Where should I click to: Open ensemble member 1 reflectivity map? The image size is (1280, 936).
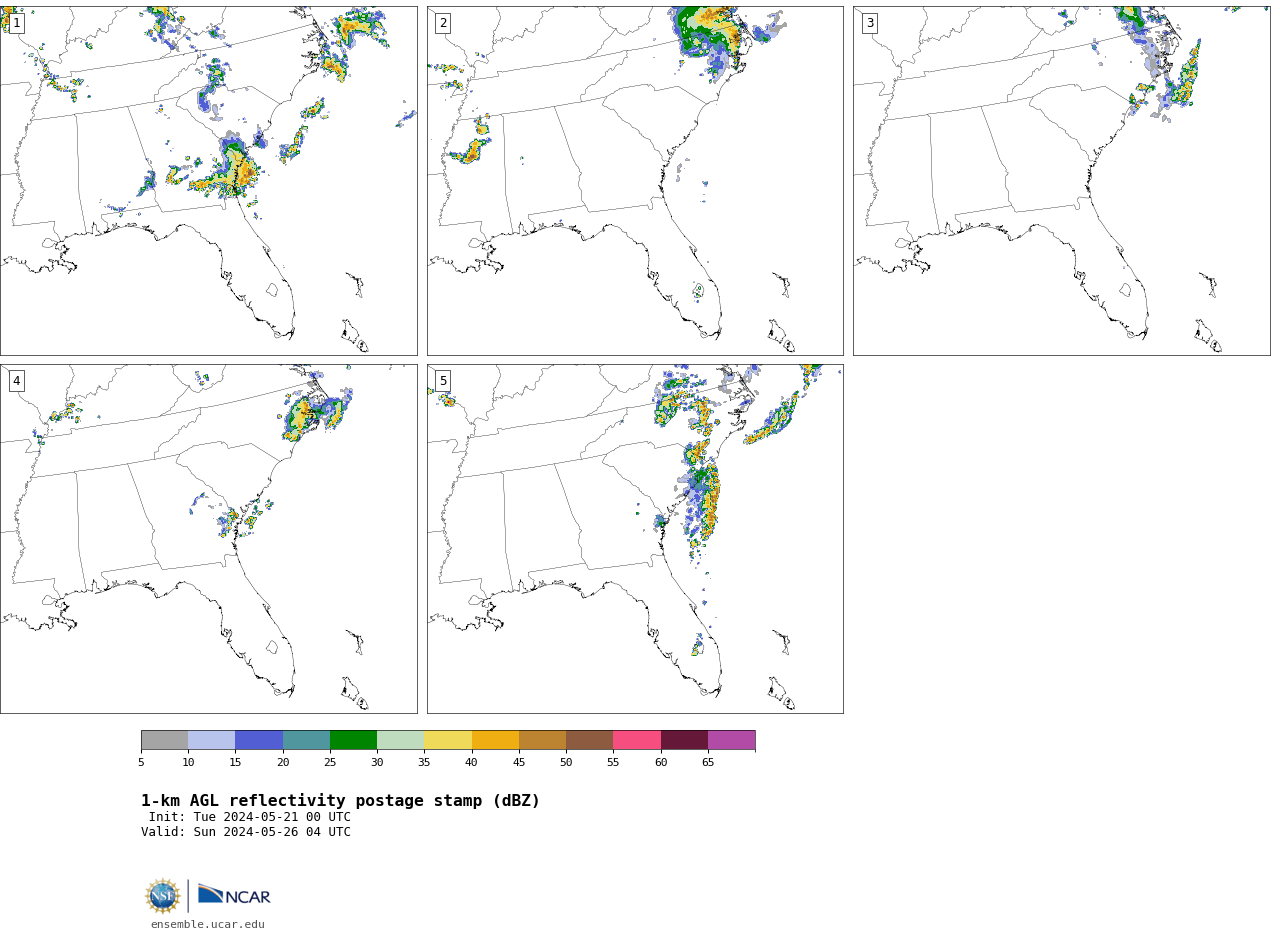pyautogui.click(x=209, y=181)
